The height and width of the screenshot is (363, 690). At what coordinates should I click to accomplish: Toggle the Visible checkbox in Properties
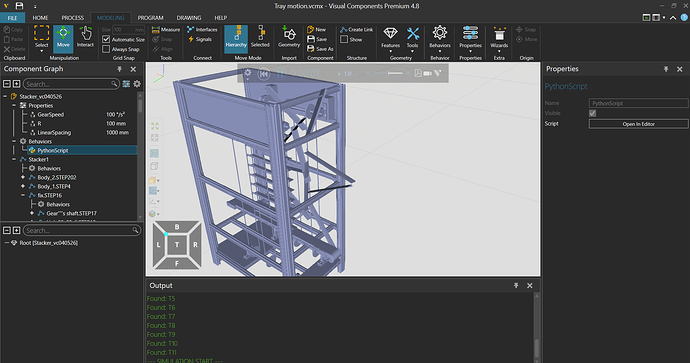coord(593,113)
